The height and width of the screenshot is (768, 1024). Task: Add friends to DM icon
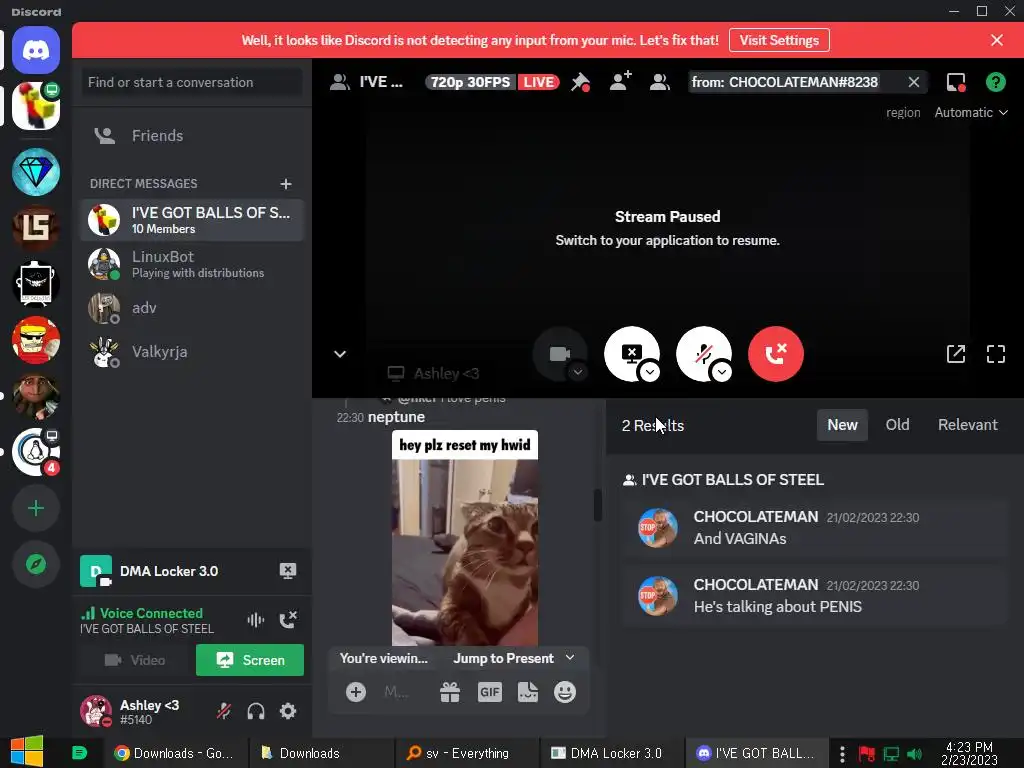tap(620, 82)
